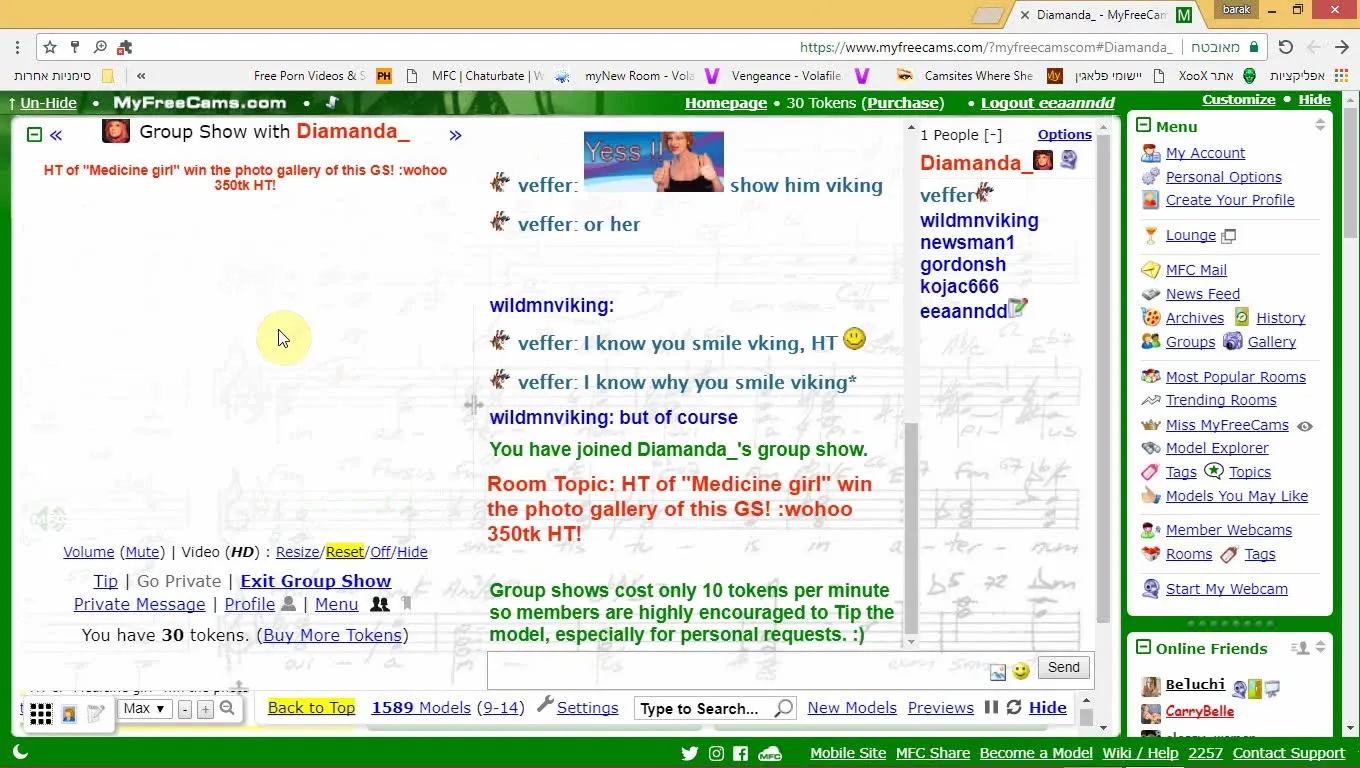1360x768 pixels.
Task: Hide the right sidebar via Hide link
Action: tap(1314, 99)
